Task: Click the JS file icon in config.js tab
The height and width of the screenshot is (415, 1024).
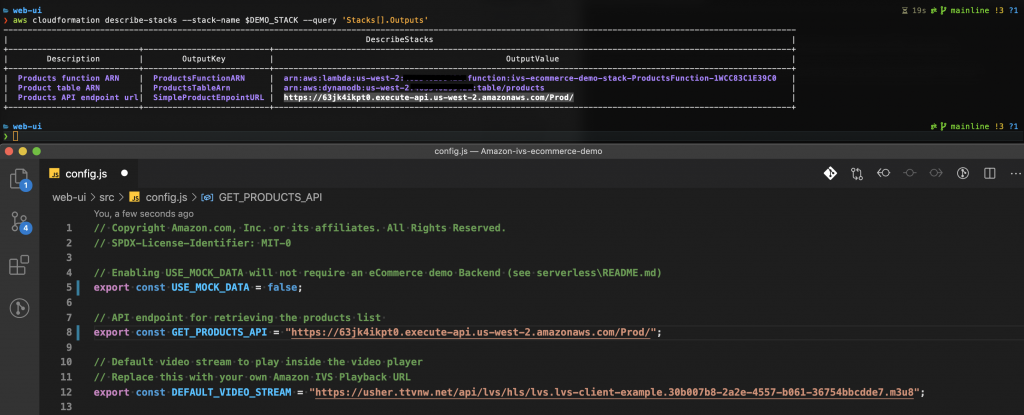Action: pos(56,174)
